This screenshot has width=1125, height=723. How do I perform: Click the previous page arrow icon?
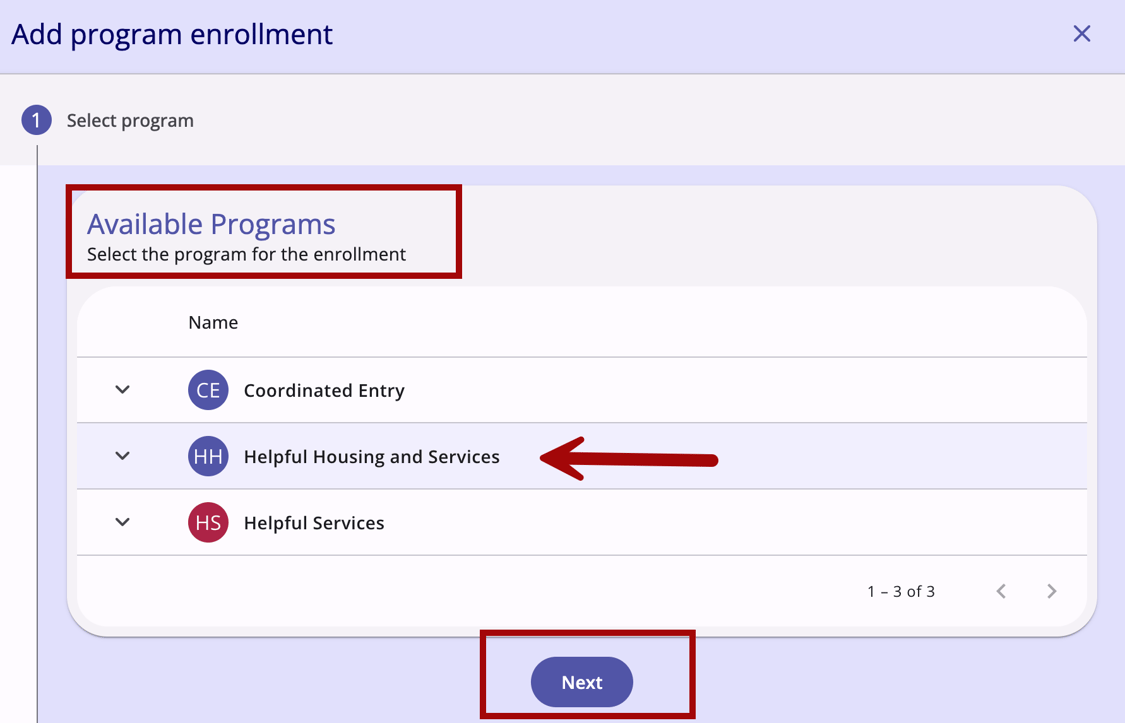[x=1001, y=591]
